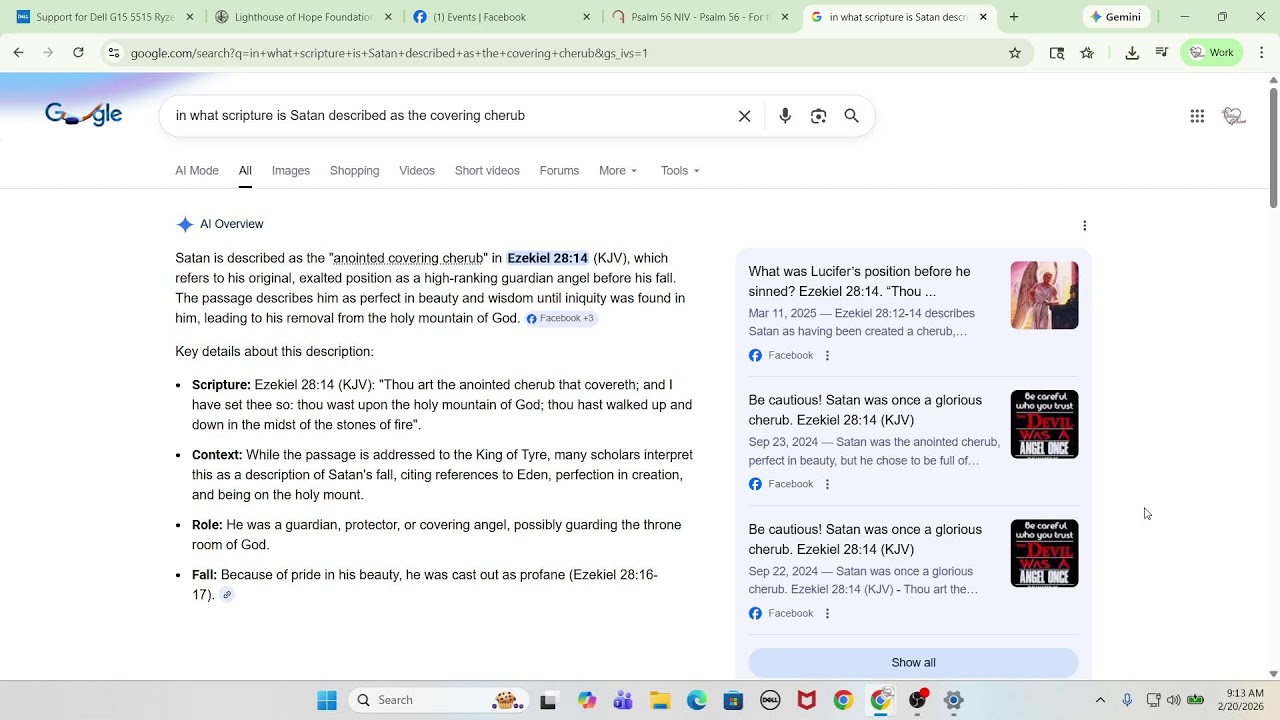Open the Facebook +3 sources chip
1280x720 pixels.
coord(561,319)
